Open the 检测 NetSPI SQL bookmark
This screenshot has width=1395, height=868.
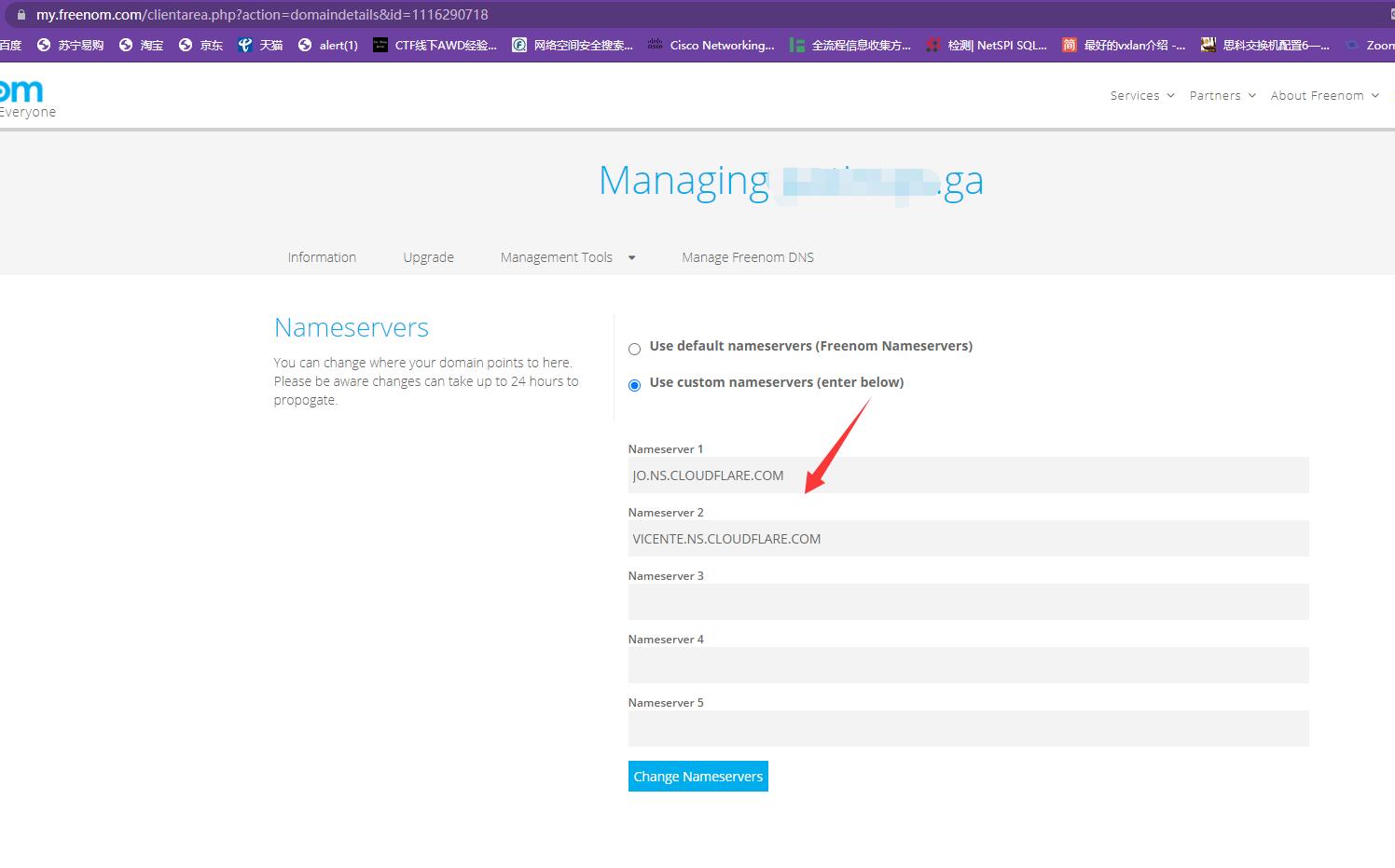click(987, 45)
